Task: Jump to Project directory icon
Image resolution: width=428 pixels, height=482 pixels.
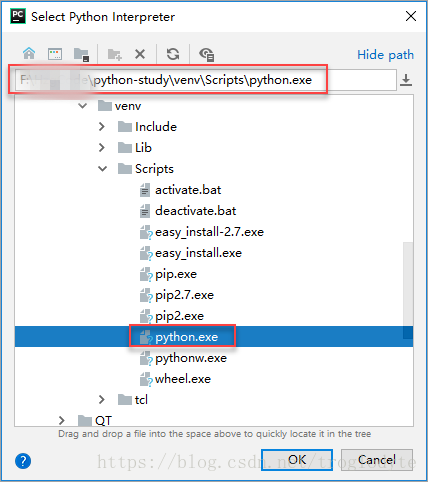Action: tap(81, 54)
